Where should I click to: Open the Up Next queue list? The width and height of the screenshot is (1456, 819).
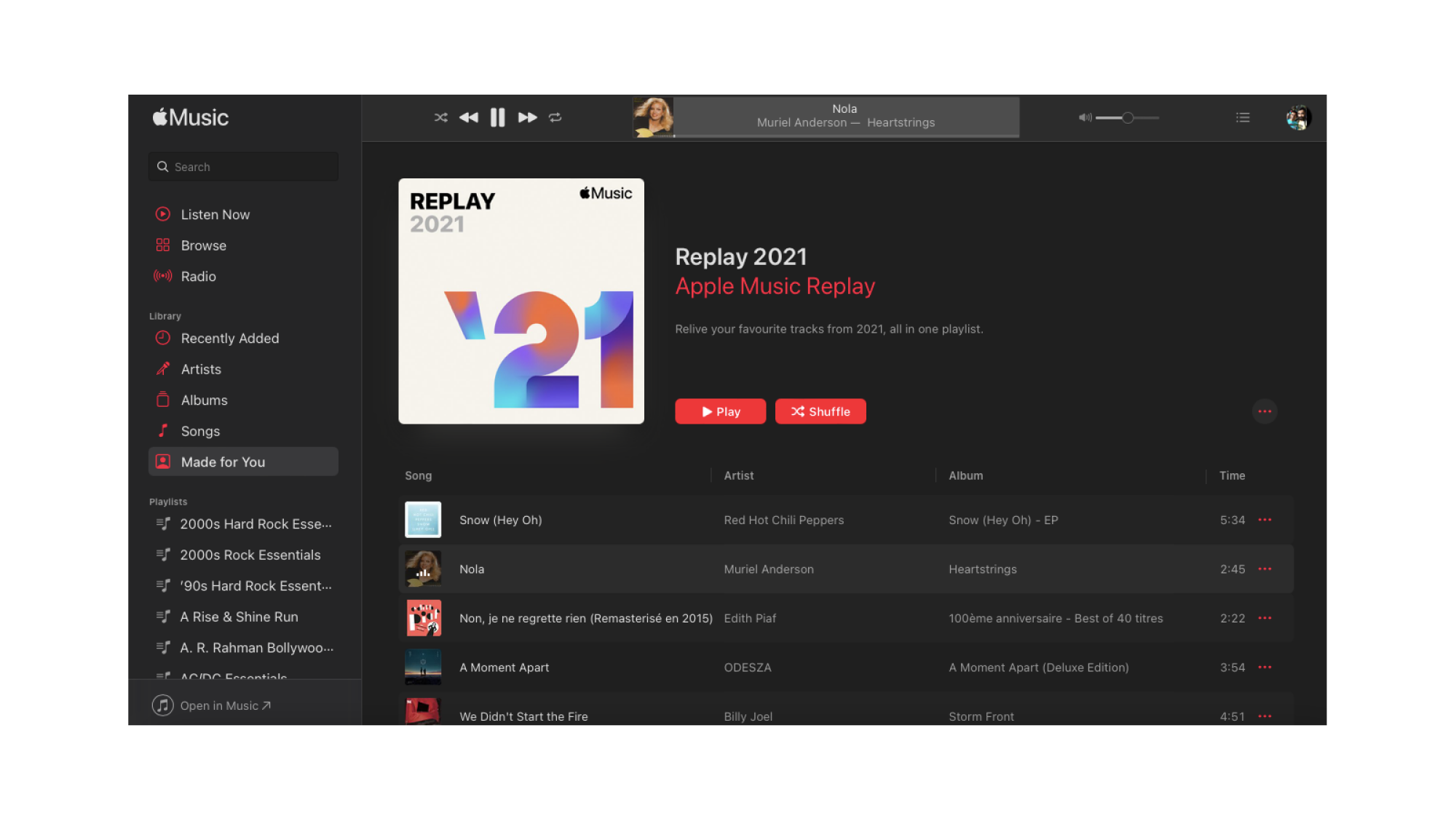(1243, 117)
